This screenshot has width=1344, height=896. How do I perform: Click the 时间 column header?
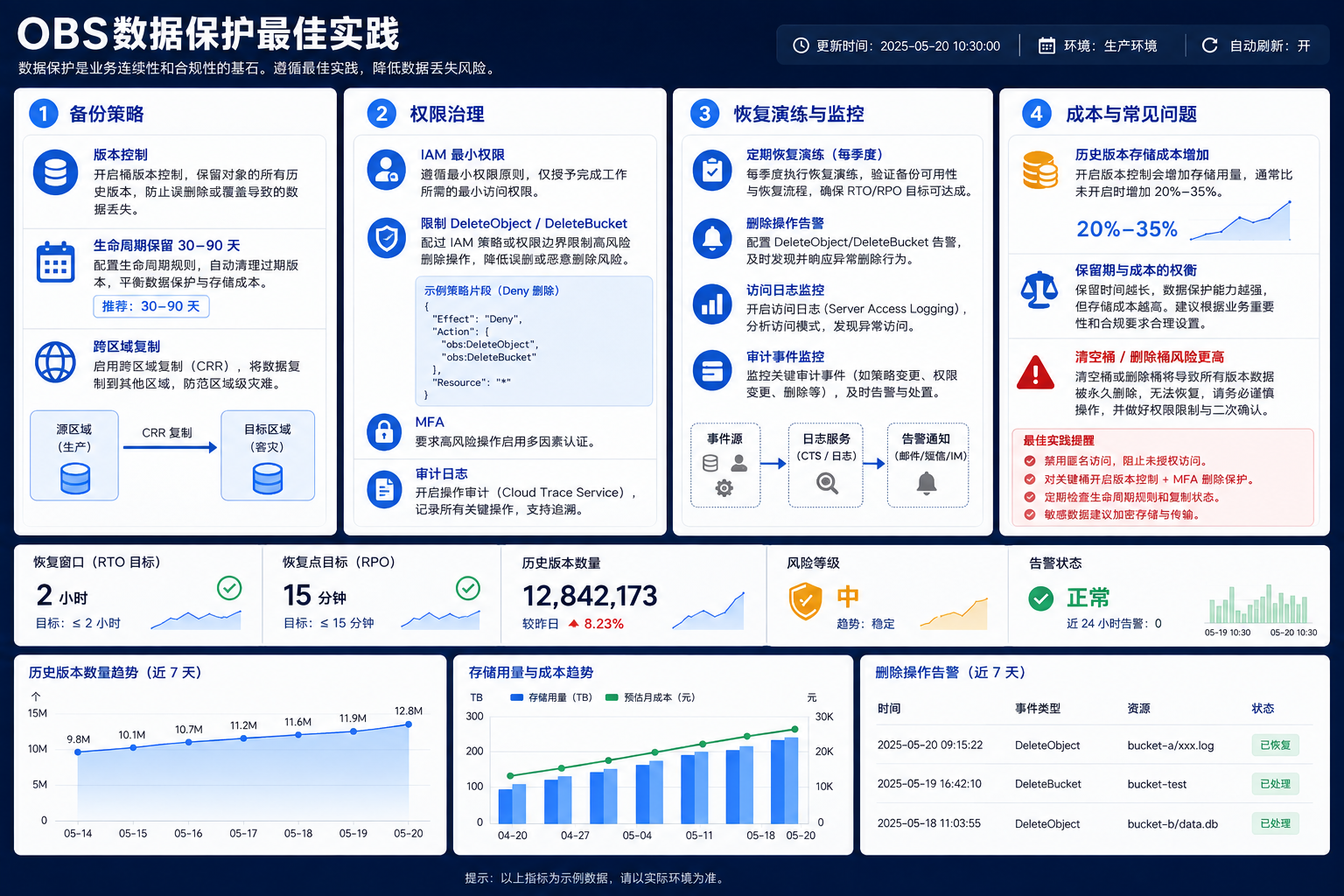(889, 709)
